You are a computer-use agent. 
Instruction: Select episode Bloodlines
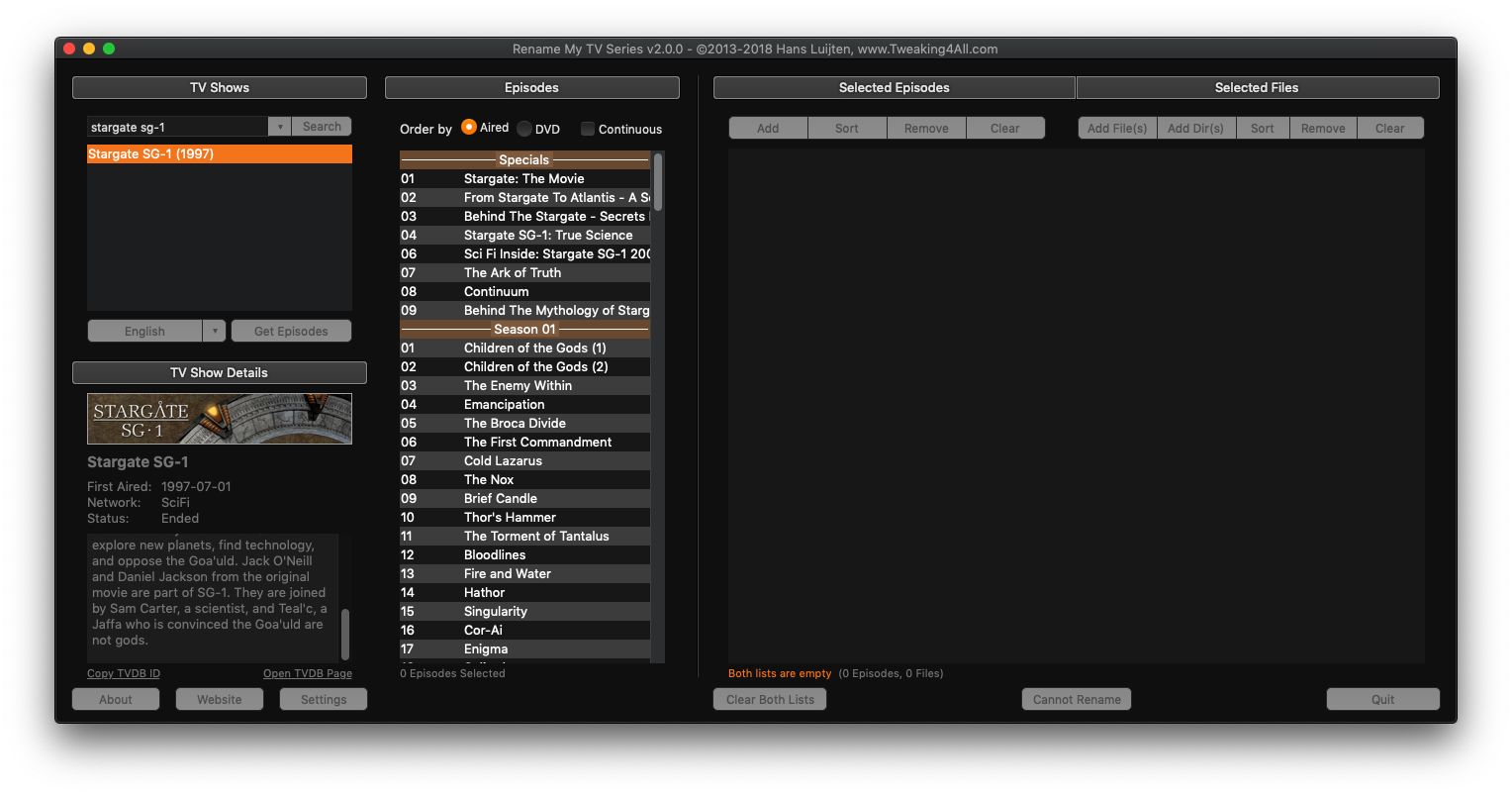tap(524, 554)
